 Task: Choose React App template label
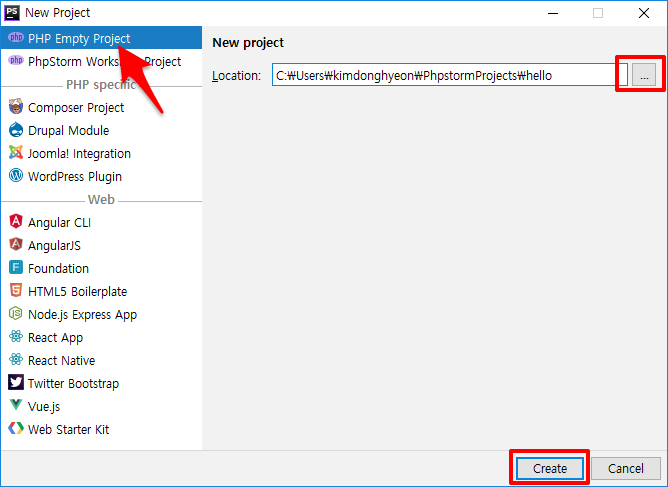55,338
